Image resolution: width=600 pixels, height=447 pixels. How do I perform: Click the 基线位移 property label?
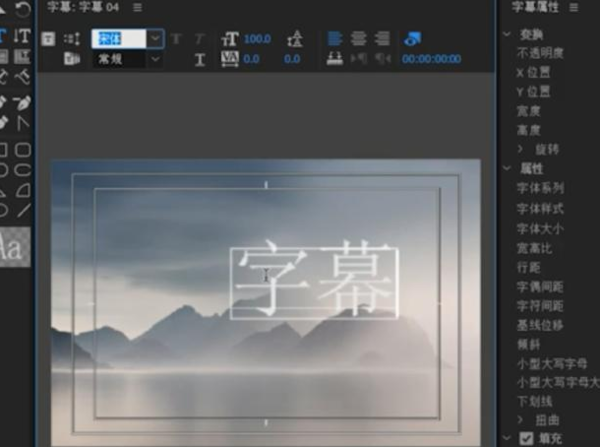click(540, 325)
